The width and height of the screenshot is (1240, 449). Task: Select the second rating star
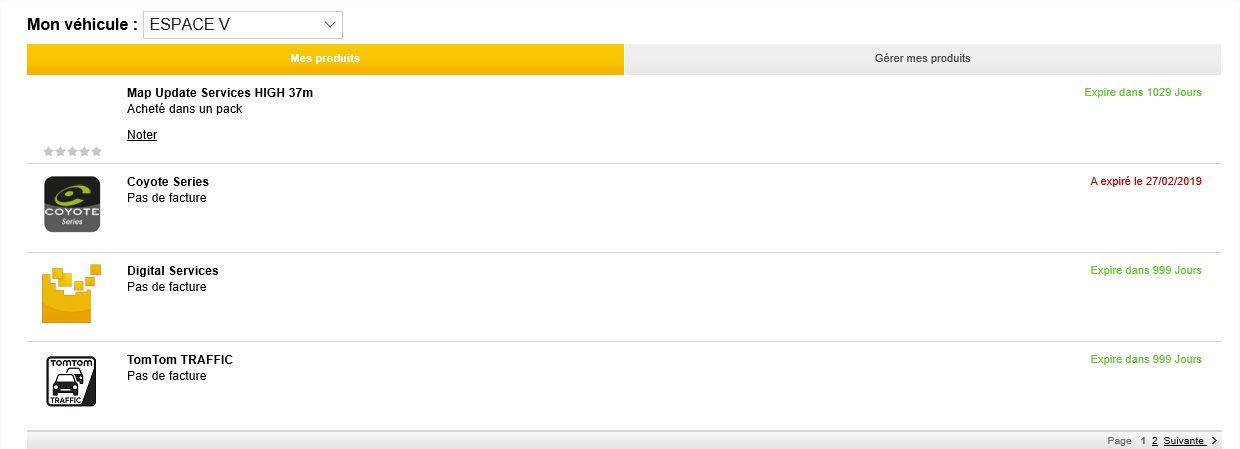point(61,151)
